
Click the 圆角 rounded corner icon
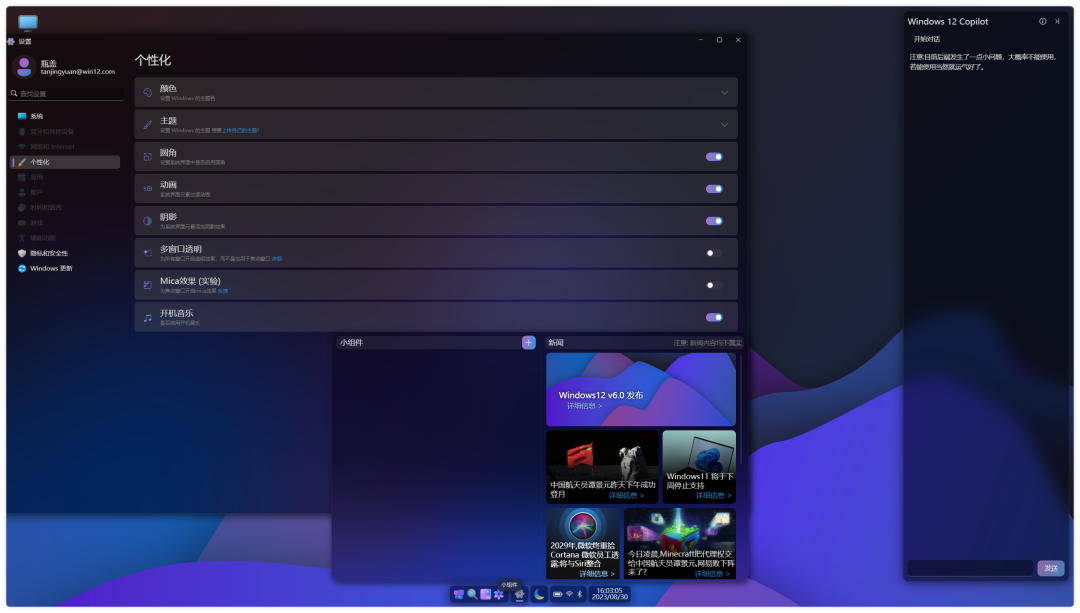pyautogui.click(x=147, y=157)
